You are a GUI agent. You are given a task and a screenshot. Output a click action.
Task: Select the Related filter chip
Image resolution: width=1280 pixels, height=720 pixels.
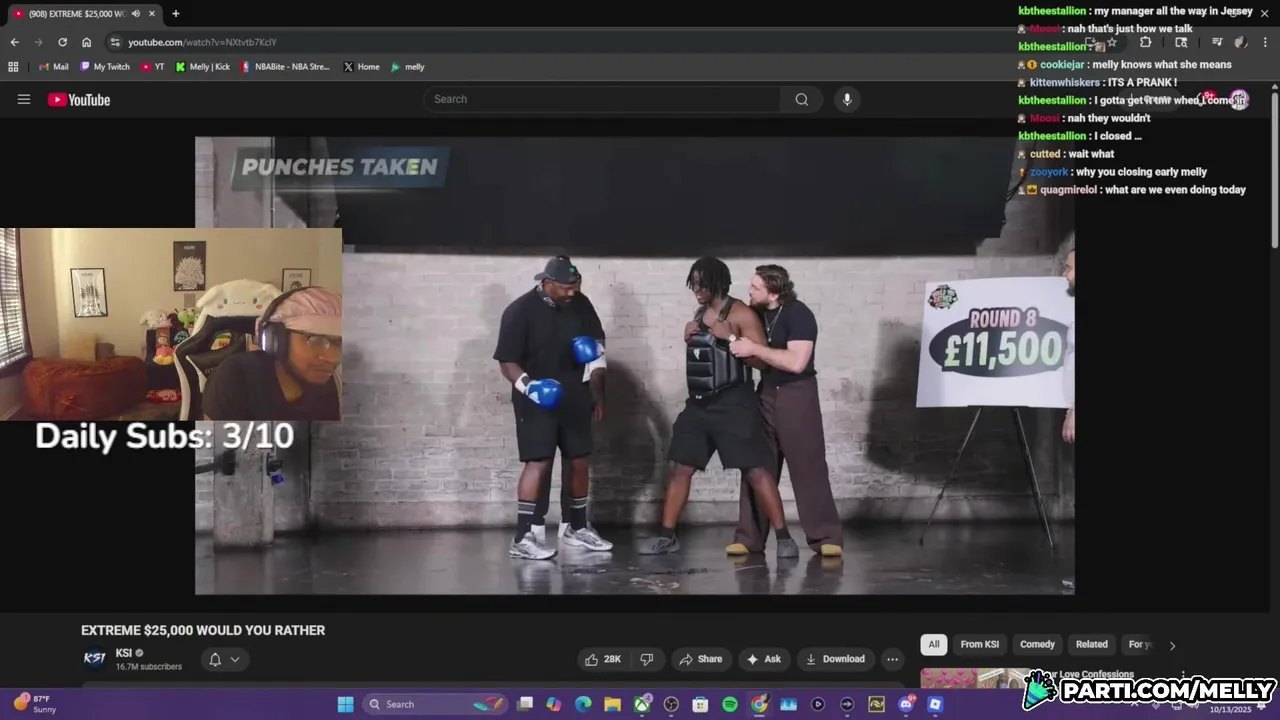click(x=1091, y=644)
